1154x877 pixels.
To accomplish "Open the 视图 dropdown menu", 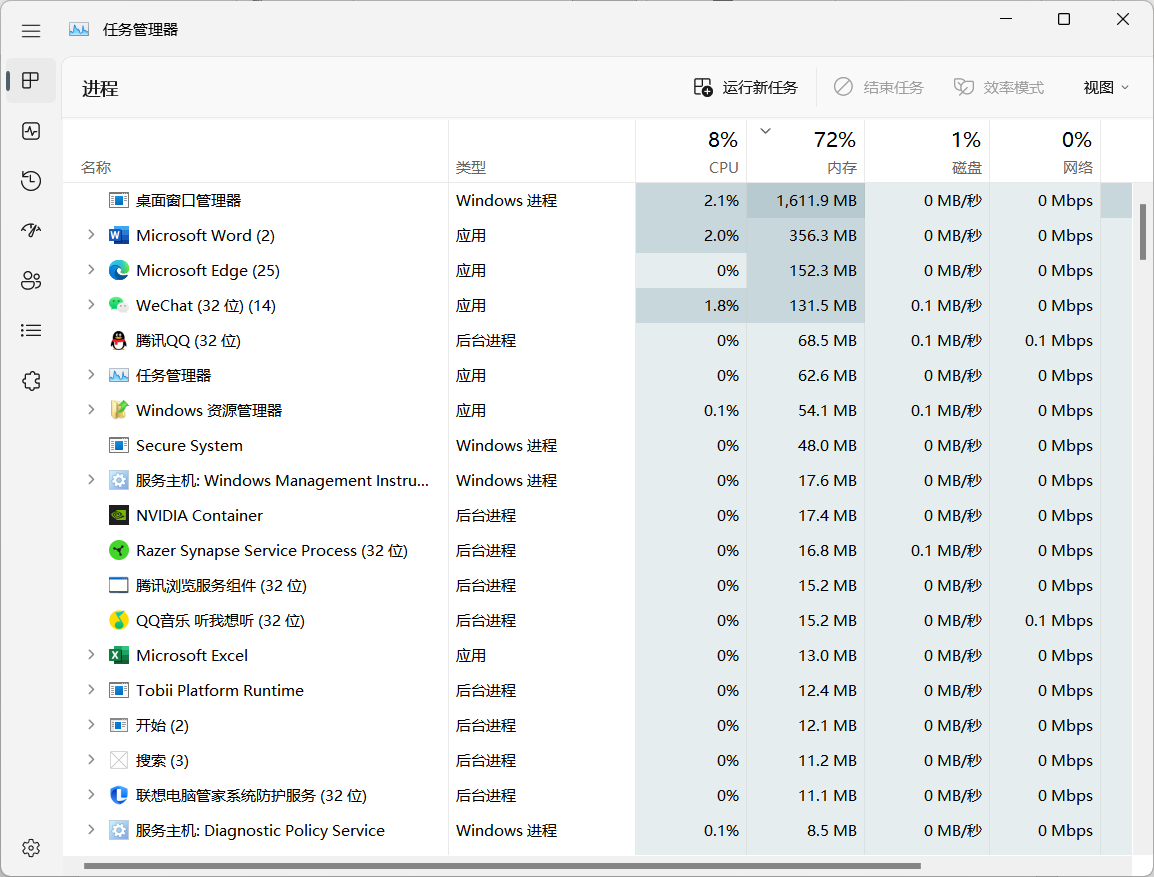I will (1105, 88).
